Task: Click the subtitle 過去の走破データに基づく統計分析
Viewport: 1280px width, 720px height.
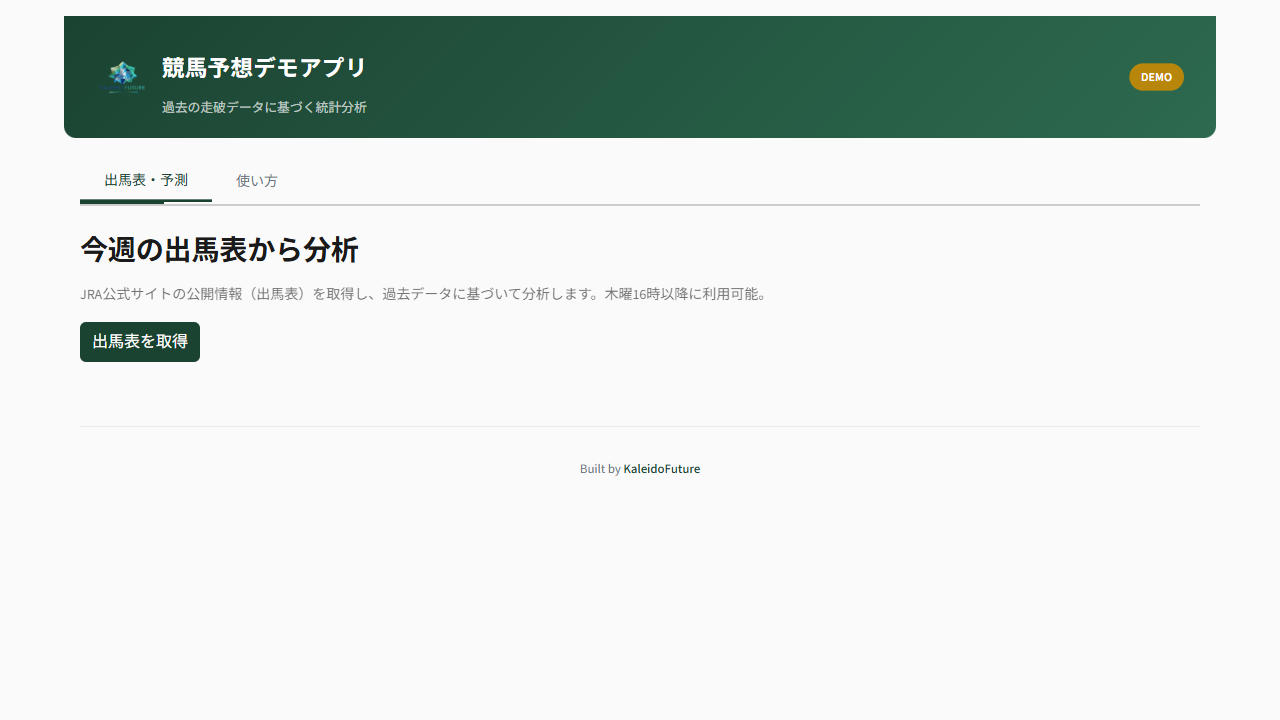Action: 264,107
